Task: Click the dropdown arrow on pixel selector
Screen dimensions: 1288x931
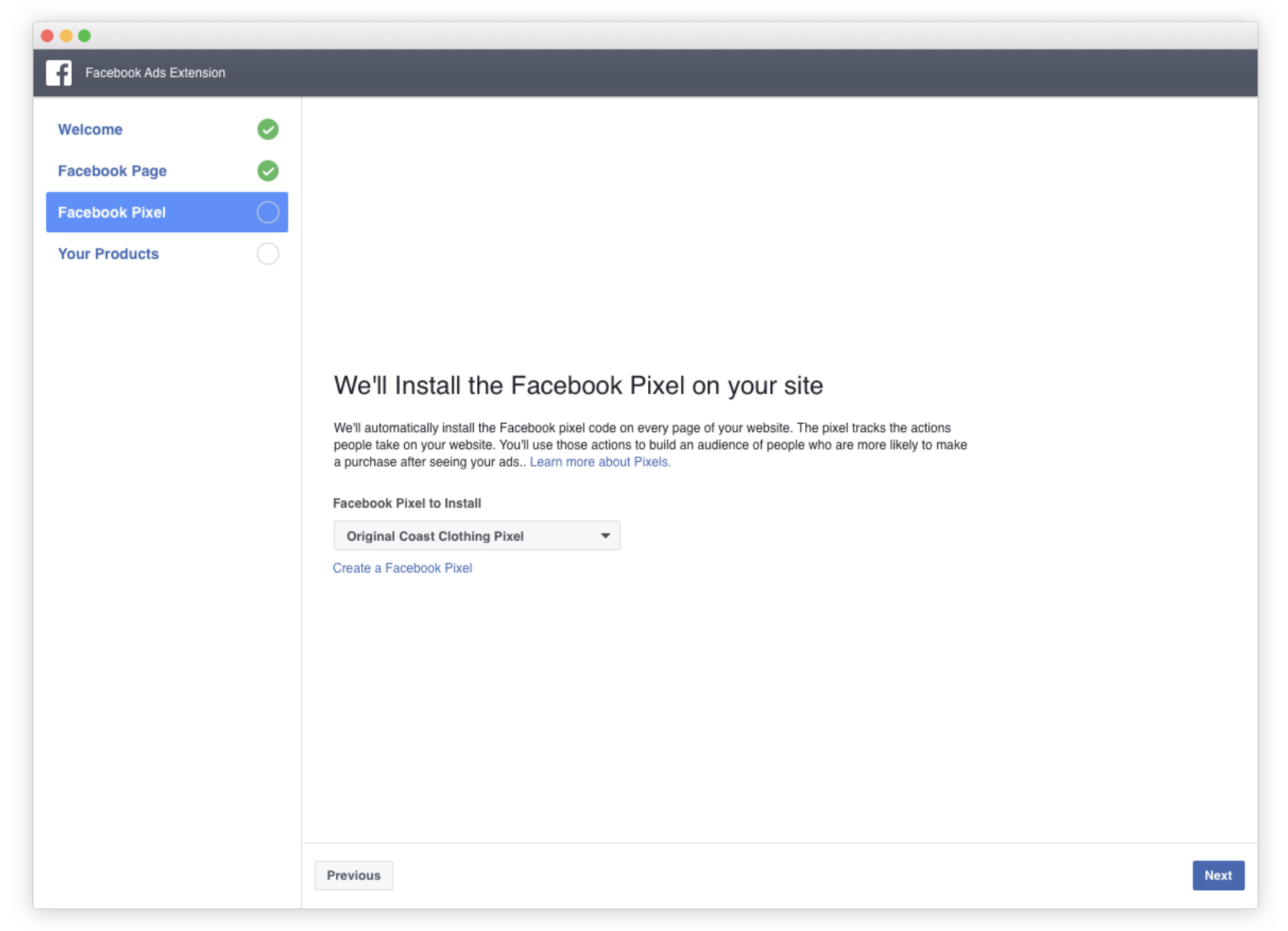Action: click(x=605, y=536)
